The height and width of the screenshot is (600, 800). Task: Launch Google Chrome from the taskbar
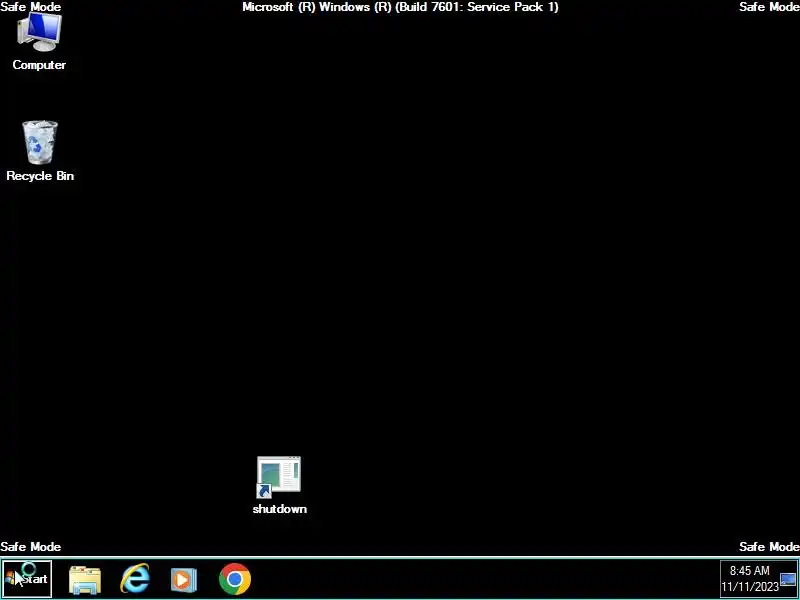(x=235, y=579)
